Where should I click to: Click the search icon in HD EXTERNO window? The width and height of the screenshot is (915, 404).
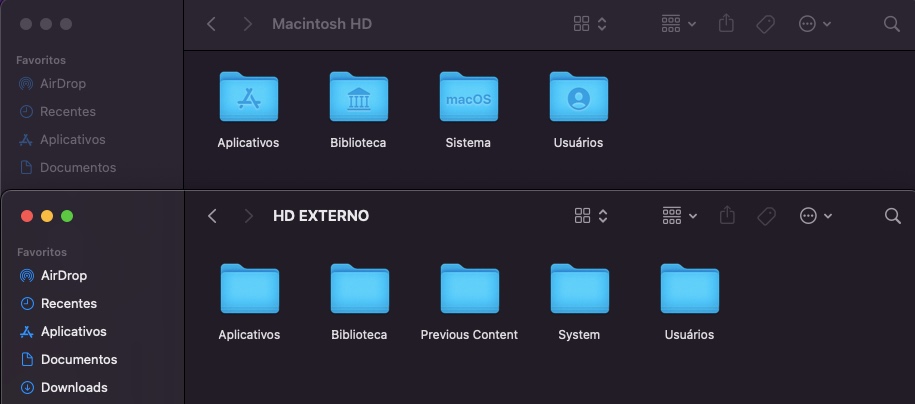(893, 216)
